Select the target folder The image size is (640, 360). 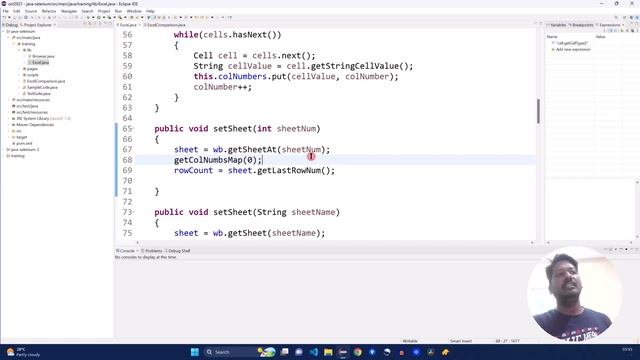coord(21,137)
